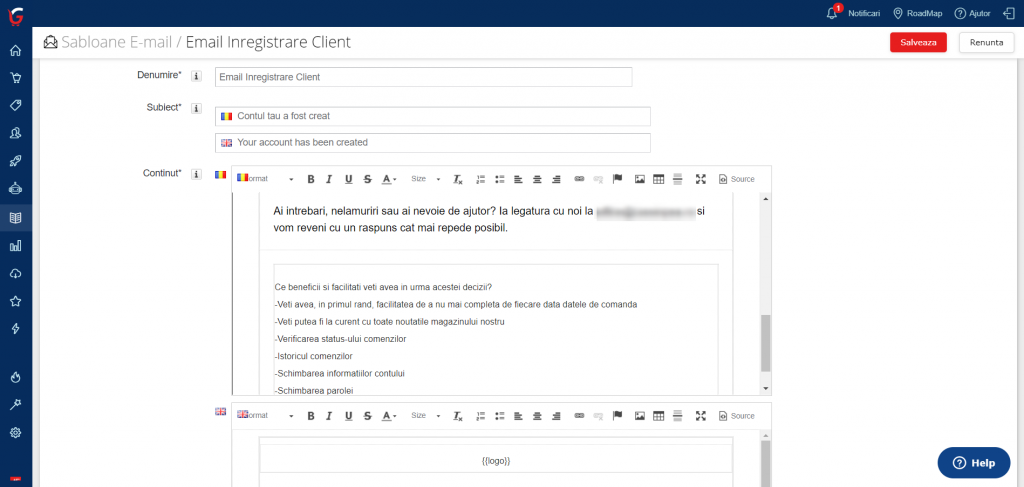Open the Format dropdown in English editor
The height and width of the screenshot is (487, 1024).
click(x=265, y=416)
